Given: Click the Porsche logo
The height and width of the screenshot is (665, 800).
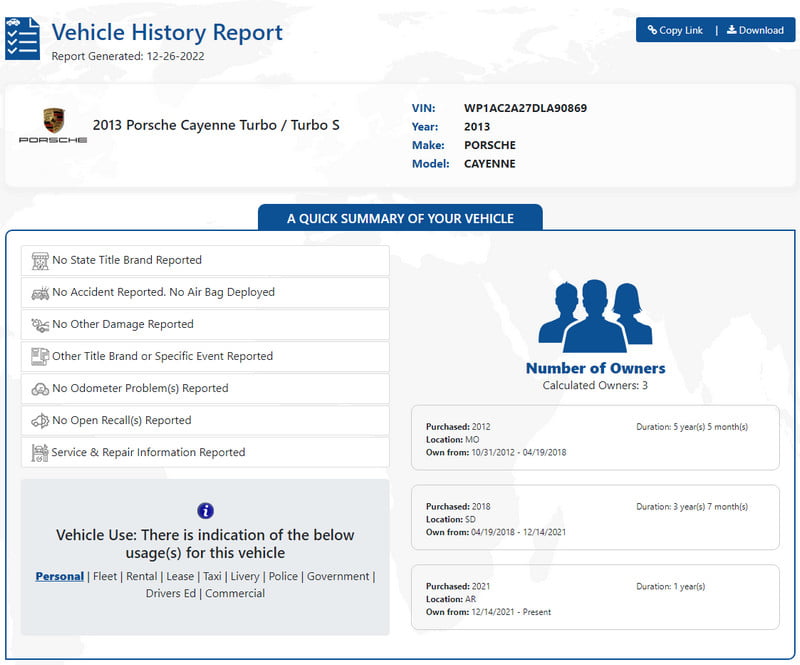Looking at the screenshot, I should pyautogui.click(x=53, y=126).
